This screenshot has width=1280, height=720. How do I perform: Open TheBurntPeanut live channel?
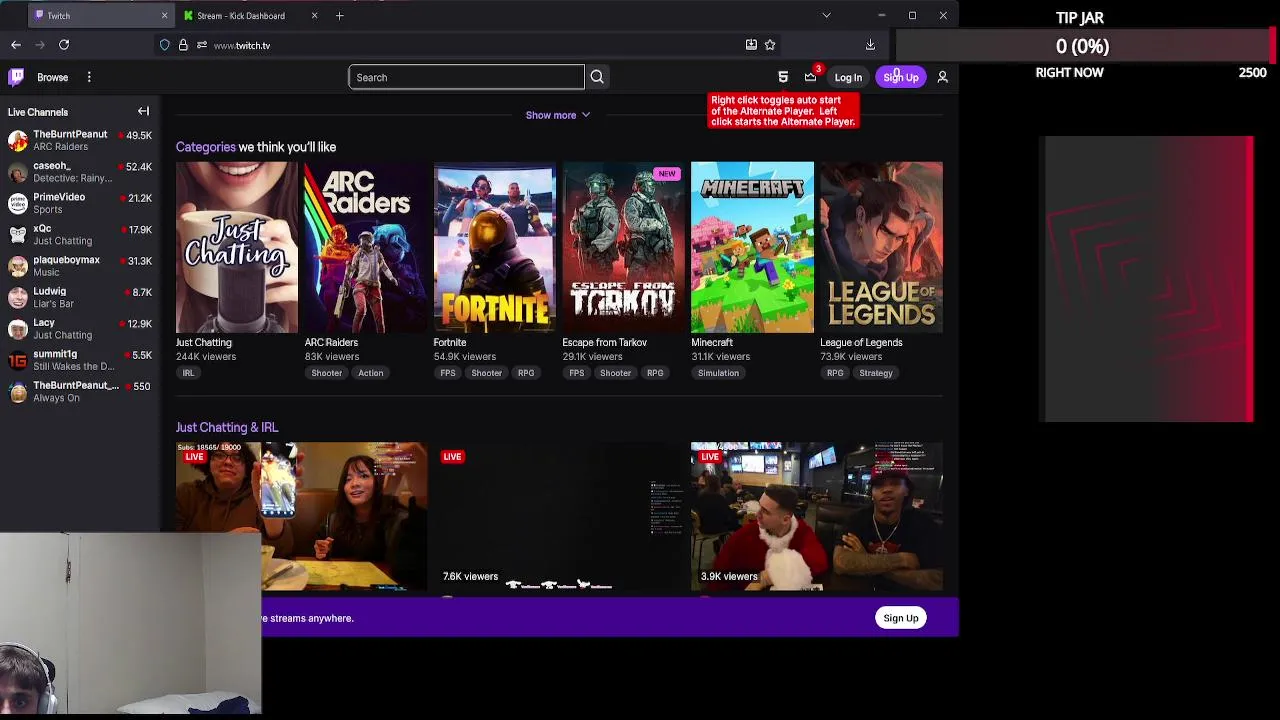(80, 141)
